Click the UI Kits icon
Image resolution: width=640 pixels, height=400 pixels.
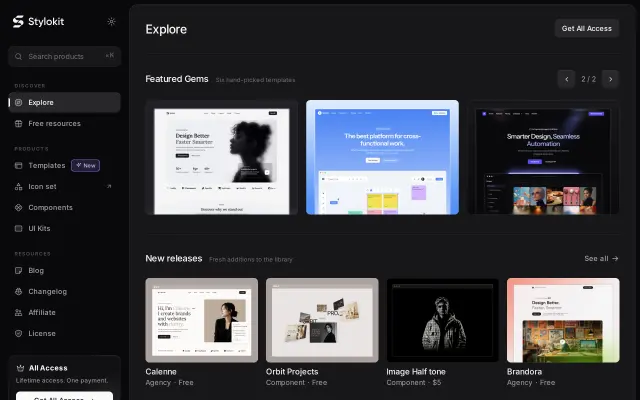click(18, 229)
